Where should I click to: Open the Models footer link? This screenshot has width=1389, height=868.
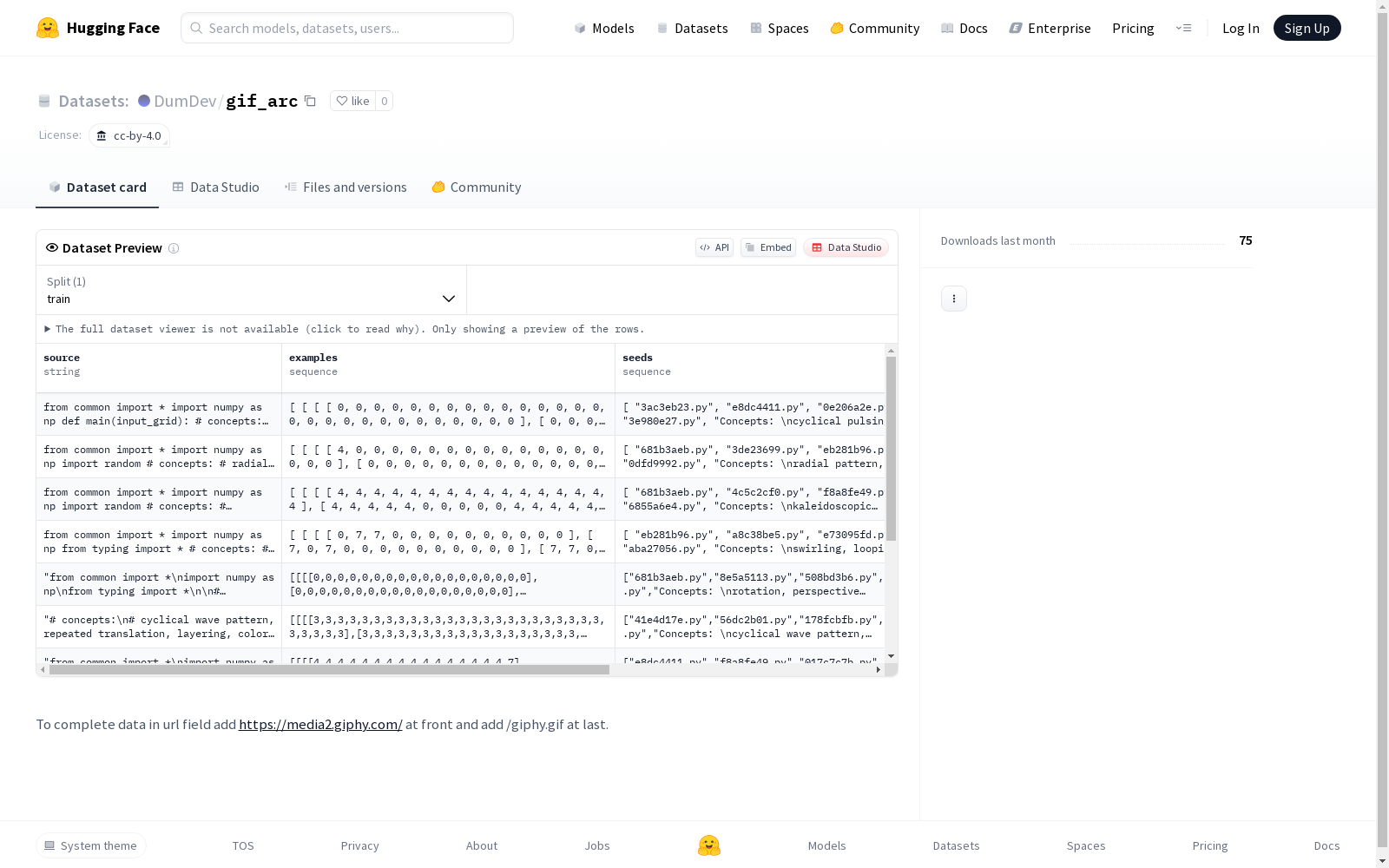[827, 845]
